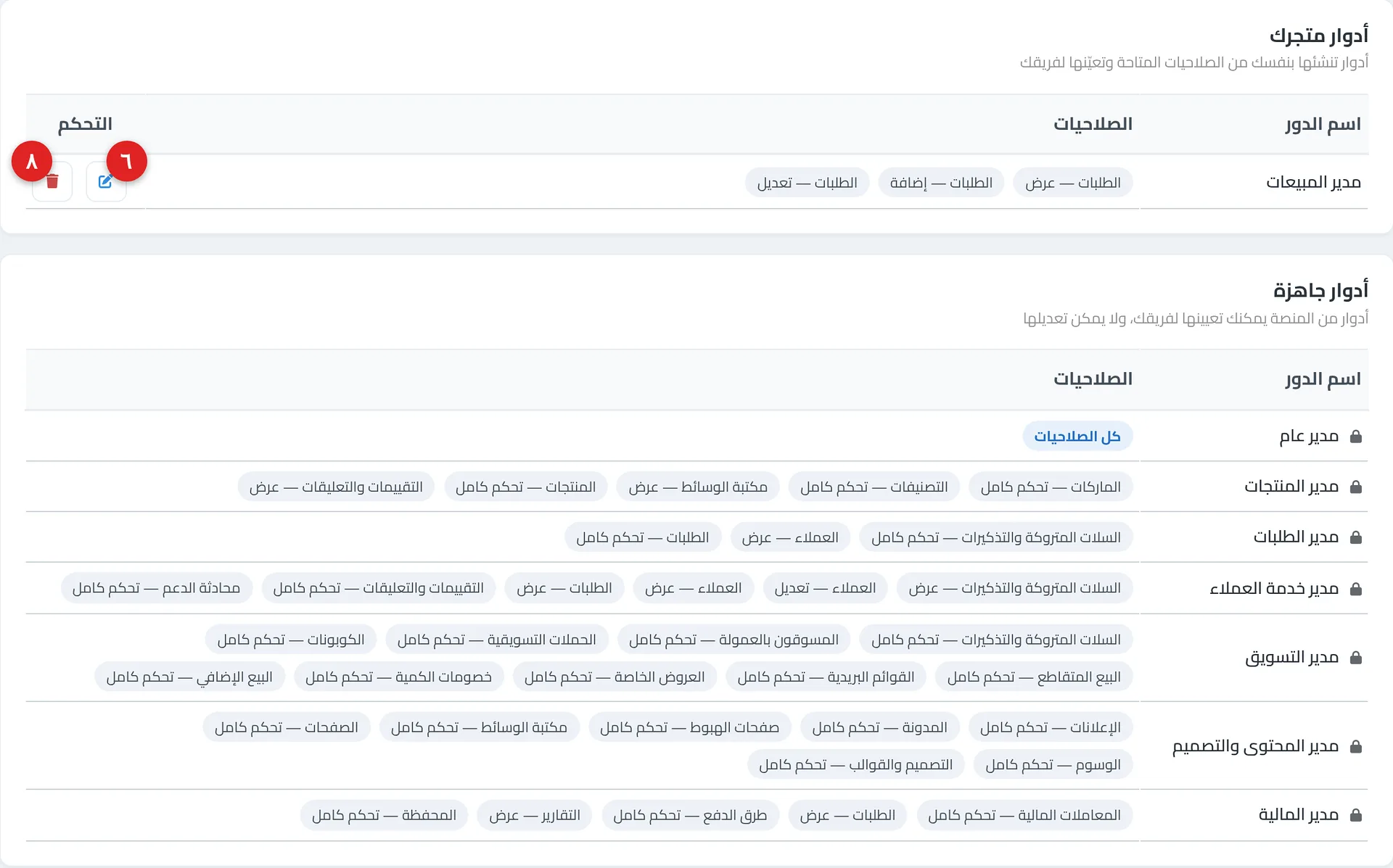Click العروض الخاصة — تحكم كامل tag
The width and height of the screenshot is (1393, 868).
[x=615, y=677]
